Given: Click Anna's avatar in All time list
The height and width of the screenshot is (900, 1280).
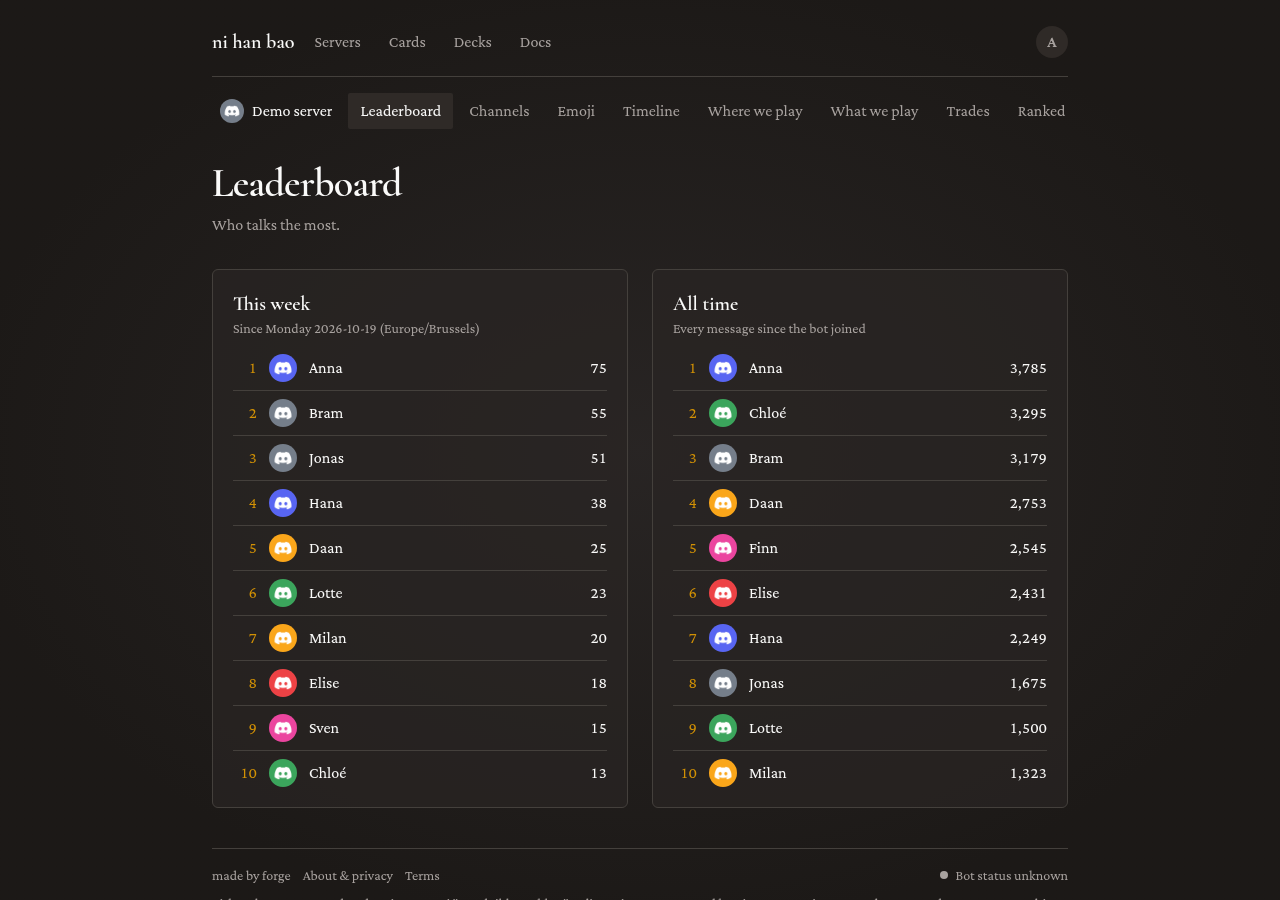Looking at the screenshot, I should (723, 368).
